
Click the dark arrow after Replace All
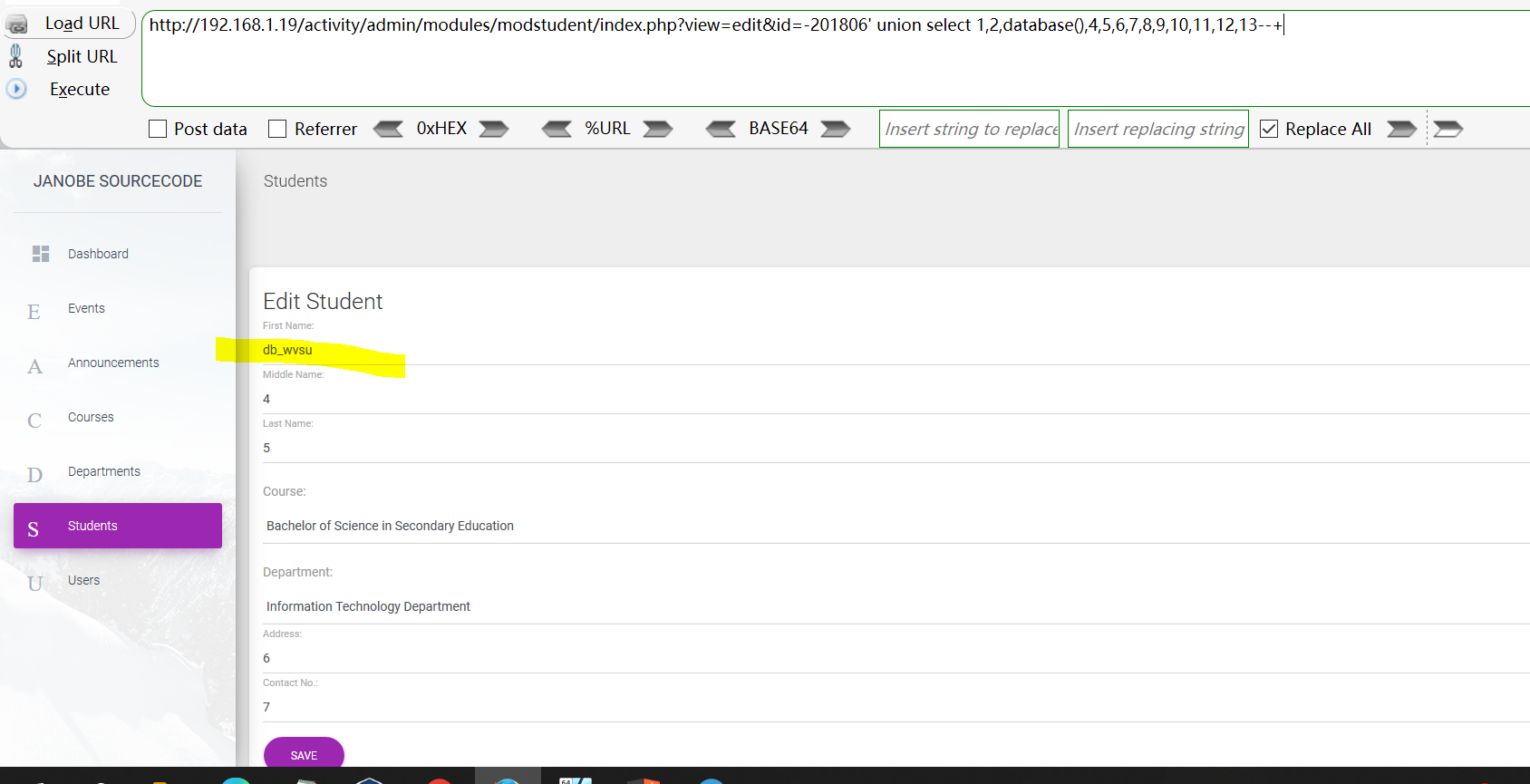[1401, 129]
